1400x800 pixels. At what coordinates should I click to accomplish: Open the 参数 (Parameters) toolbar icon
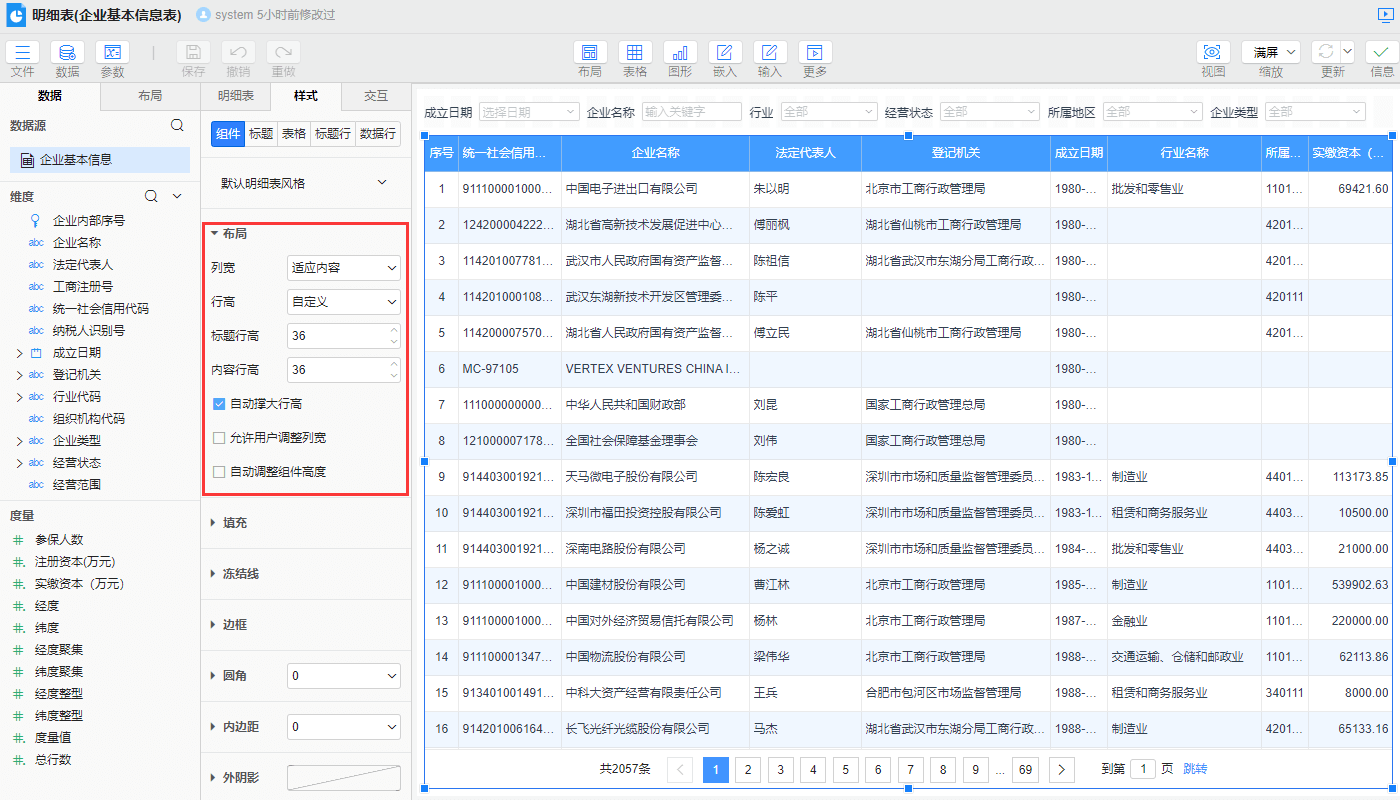(112, 53)
